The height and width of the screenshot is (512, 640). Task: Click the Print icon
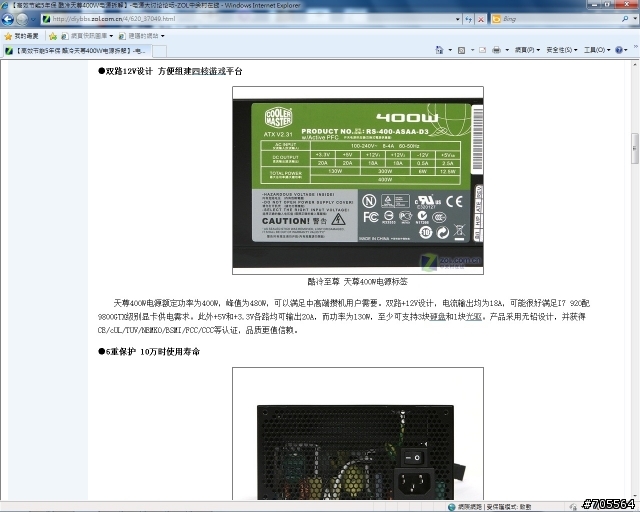(496, 50)
